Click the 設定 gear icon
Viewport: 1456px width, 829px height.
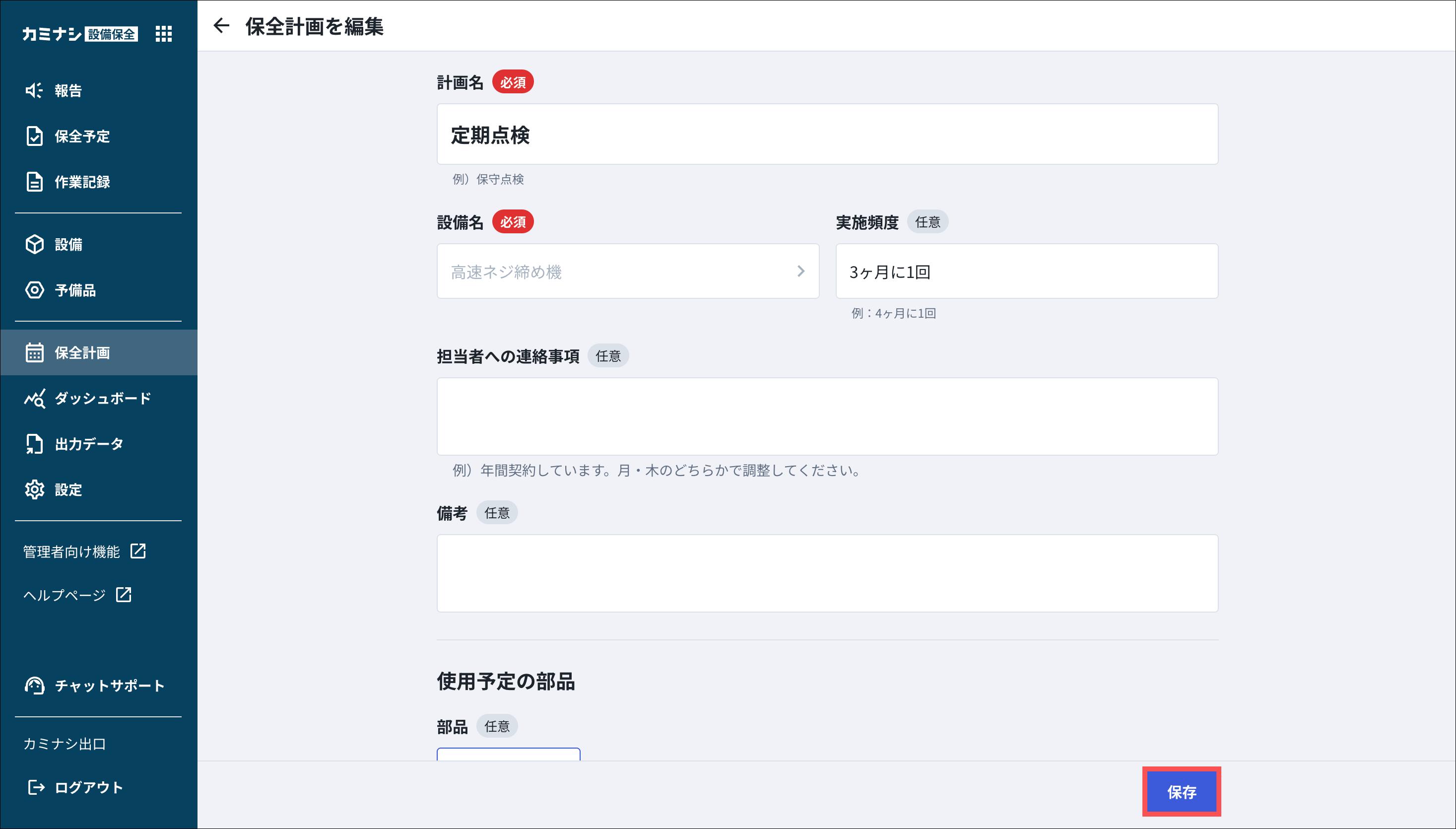pos(34,489)
